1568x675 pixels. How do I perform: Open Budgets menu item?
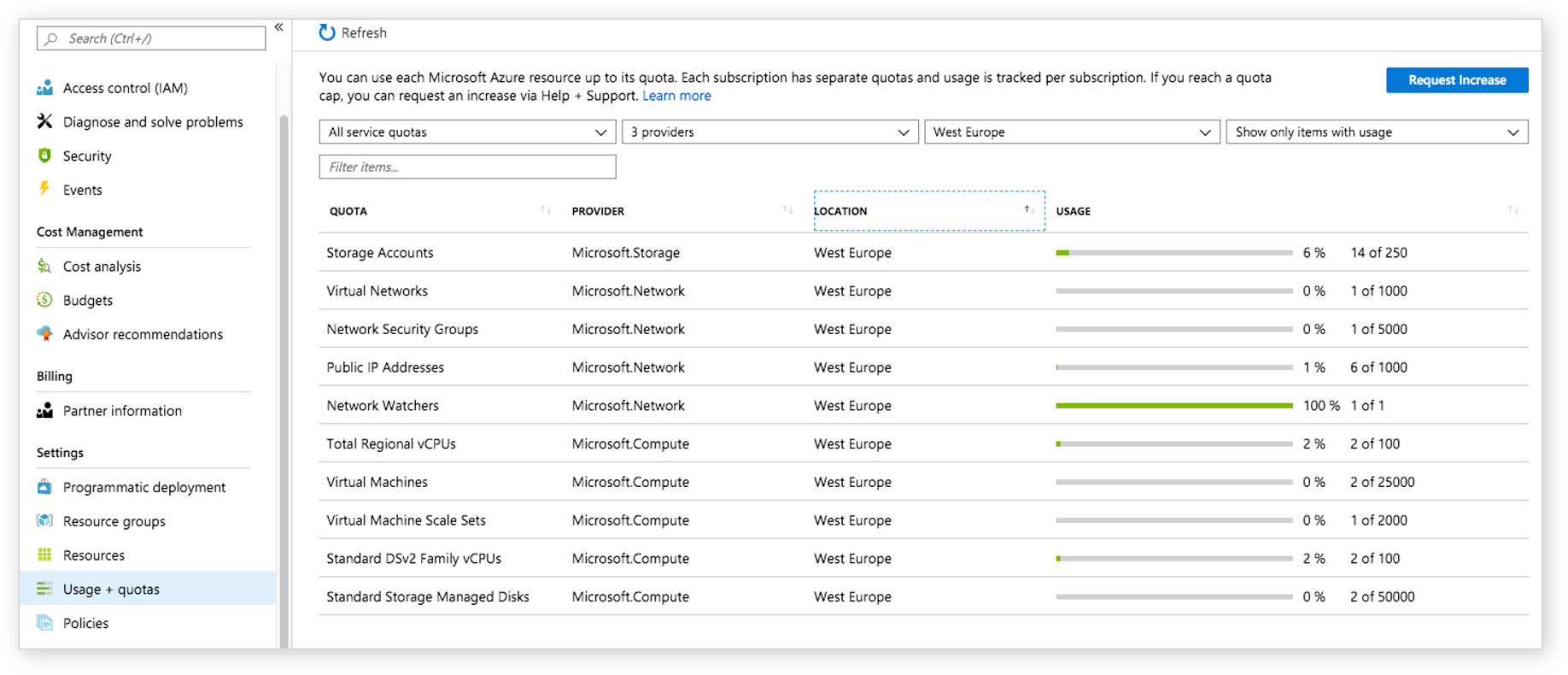88,301
